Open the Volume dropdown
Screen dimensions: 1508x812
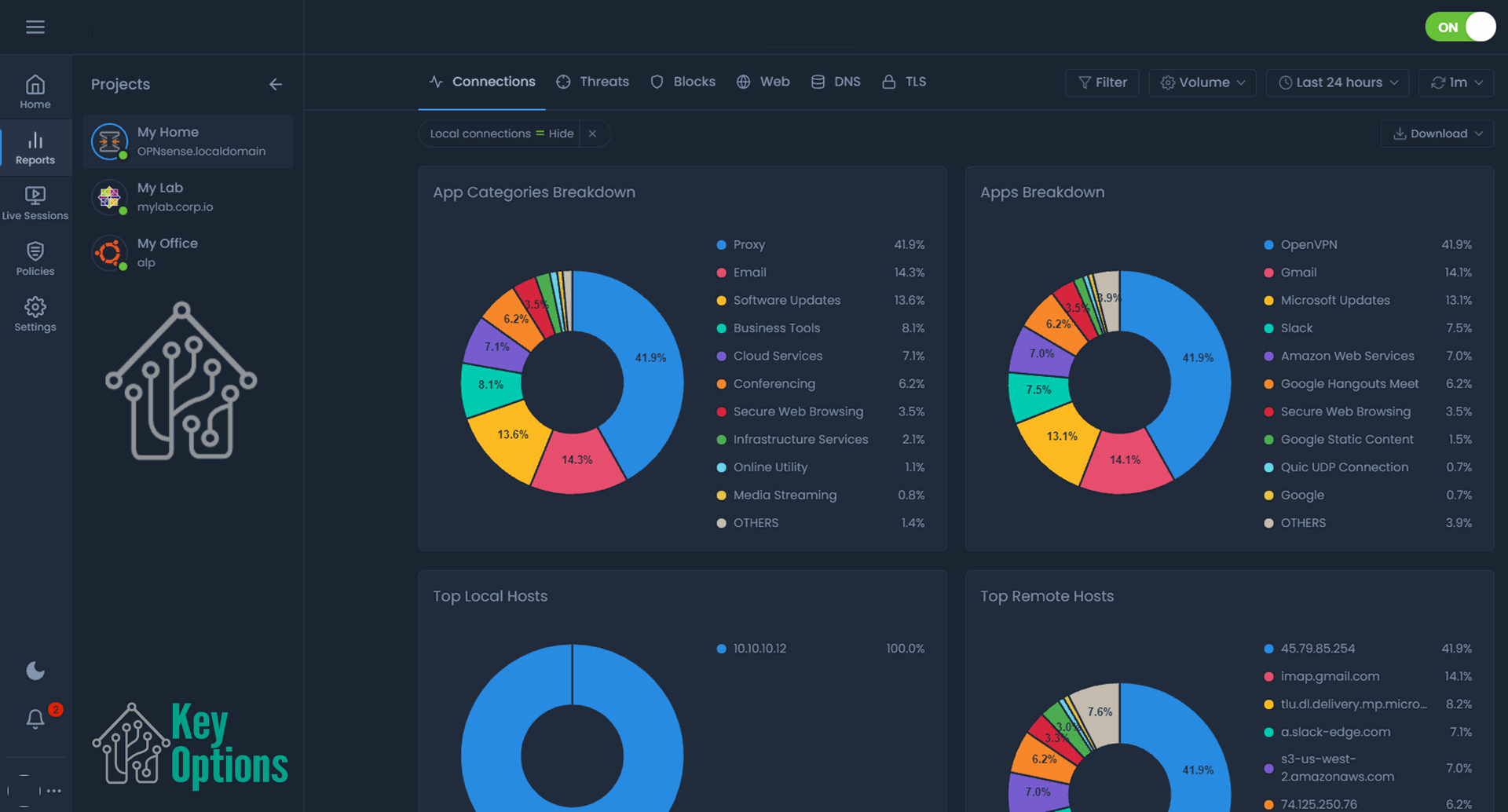coord(1202,82)
